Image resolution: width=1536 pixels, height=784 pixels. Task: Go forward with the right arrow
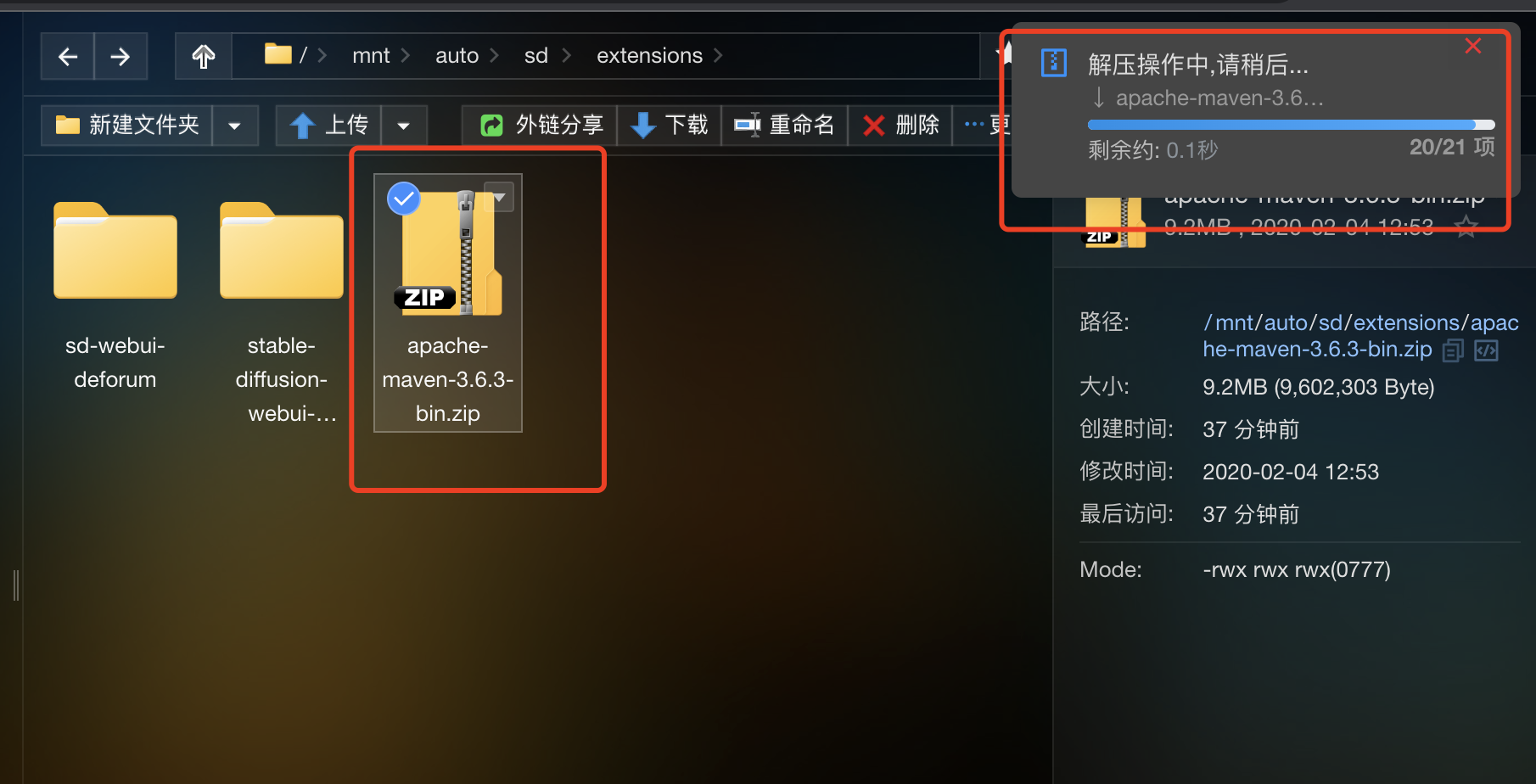point(121,56)
